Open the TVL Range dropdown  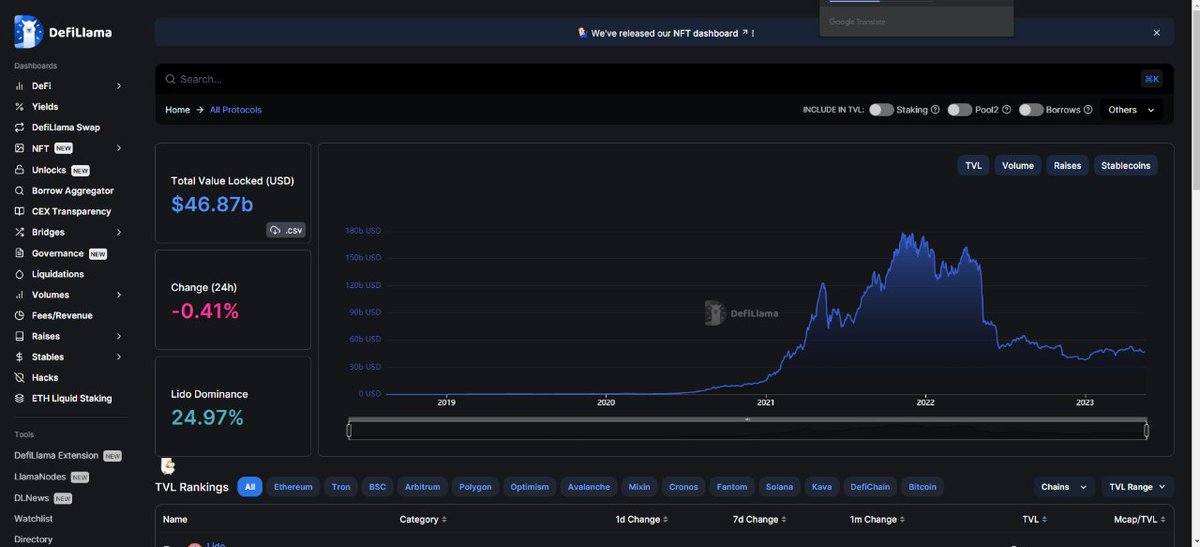click(x=1137, y=487)
